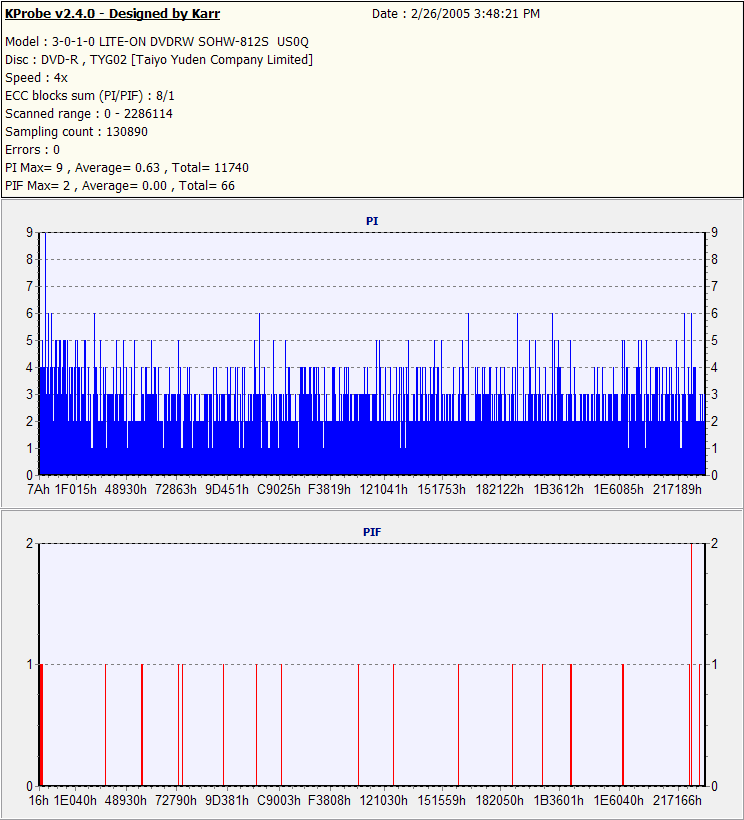Click the 'PI Max= 9' statistics line
744x820 pixels.
[127, 168]
